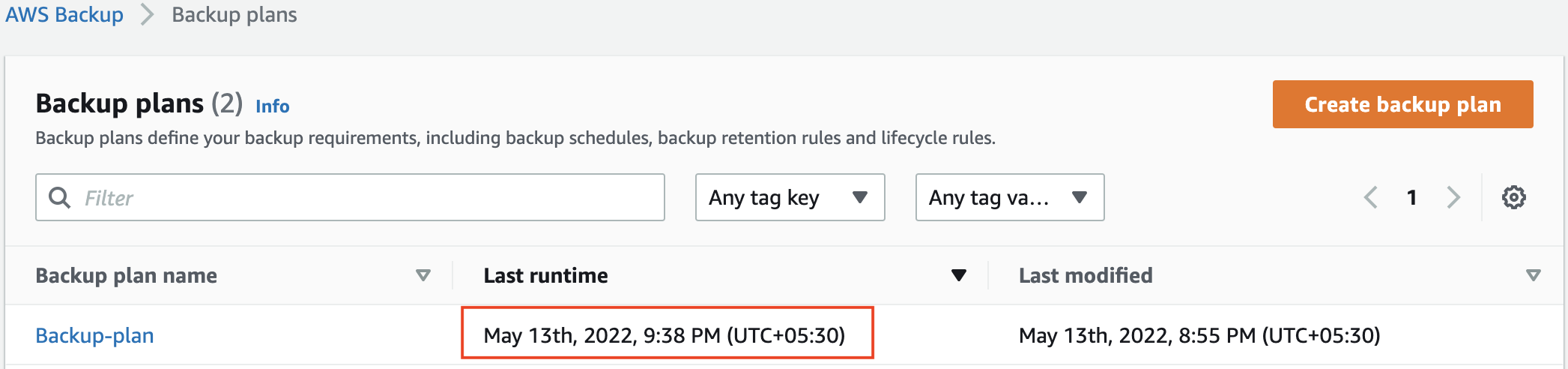Select the Backup plans breadcrumb item
The height and width of the screenshot is (369, 1568).
click(x=234, y=15)
